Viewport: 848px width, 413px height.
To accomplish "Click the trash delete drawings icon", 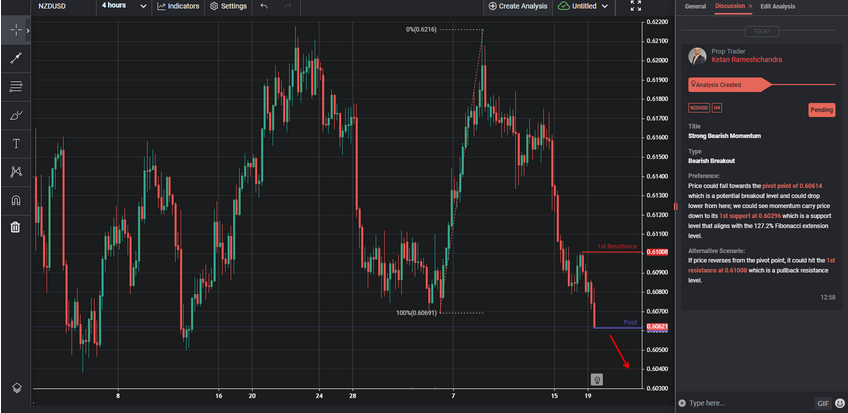I will coord(16,227).
